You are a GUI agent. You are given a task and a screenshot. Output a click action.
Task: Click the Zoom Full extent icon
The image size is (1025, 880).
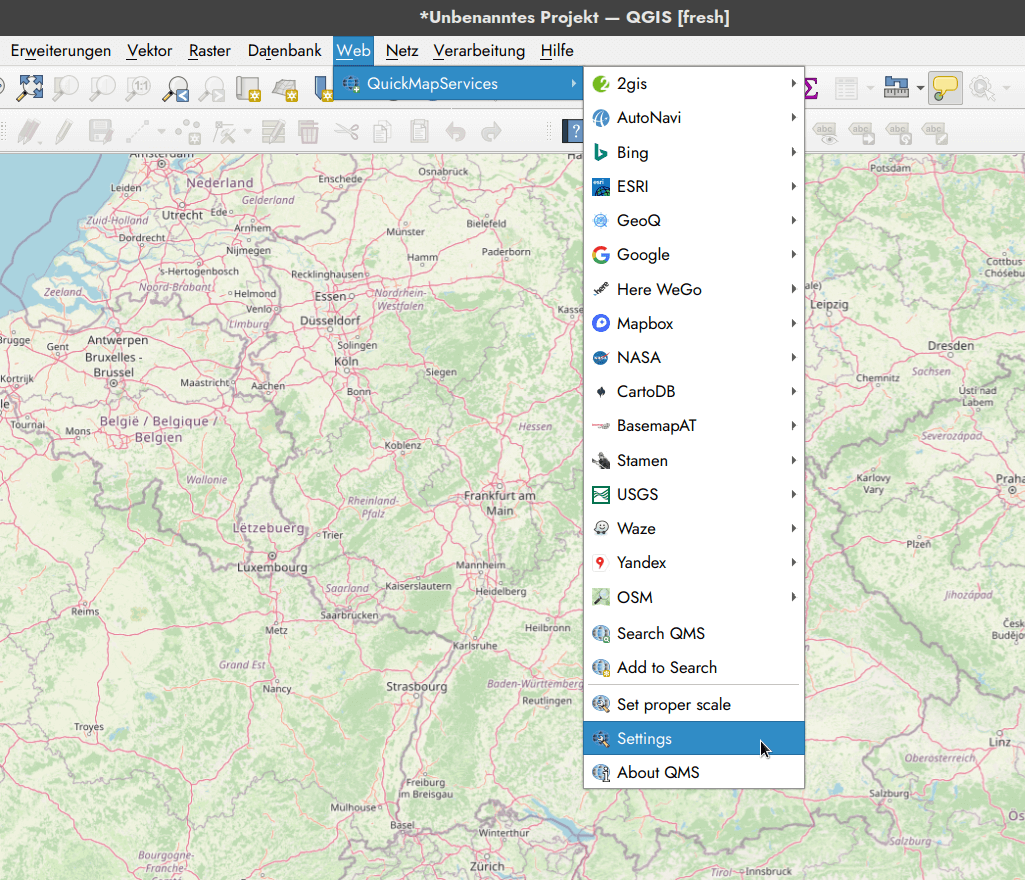coord(30,88)
